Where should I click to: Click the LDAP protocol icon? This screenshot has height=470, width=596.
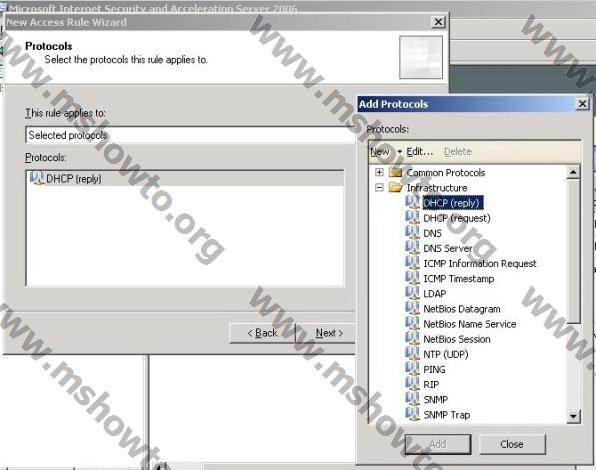(x=412, y=293)
